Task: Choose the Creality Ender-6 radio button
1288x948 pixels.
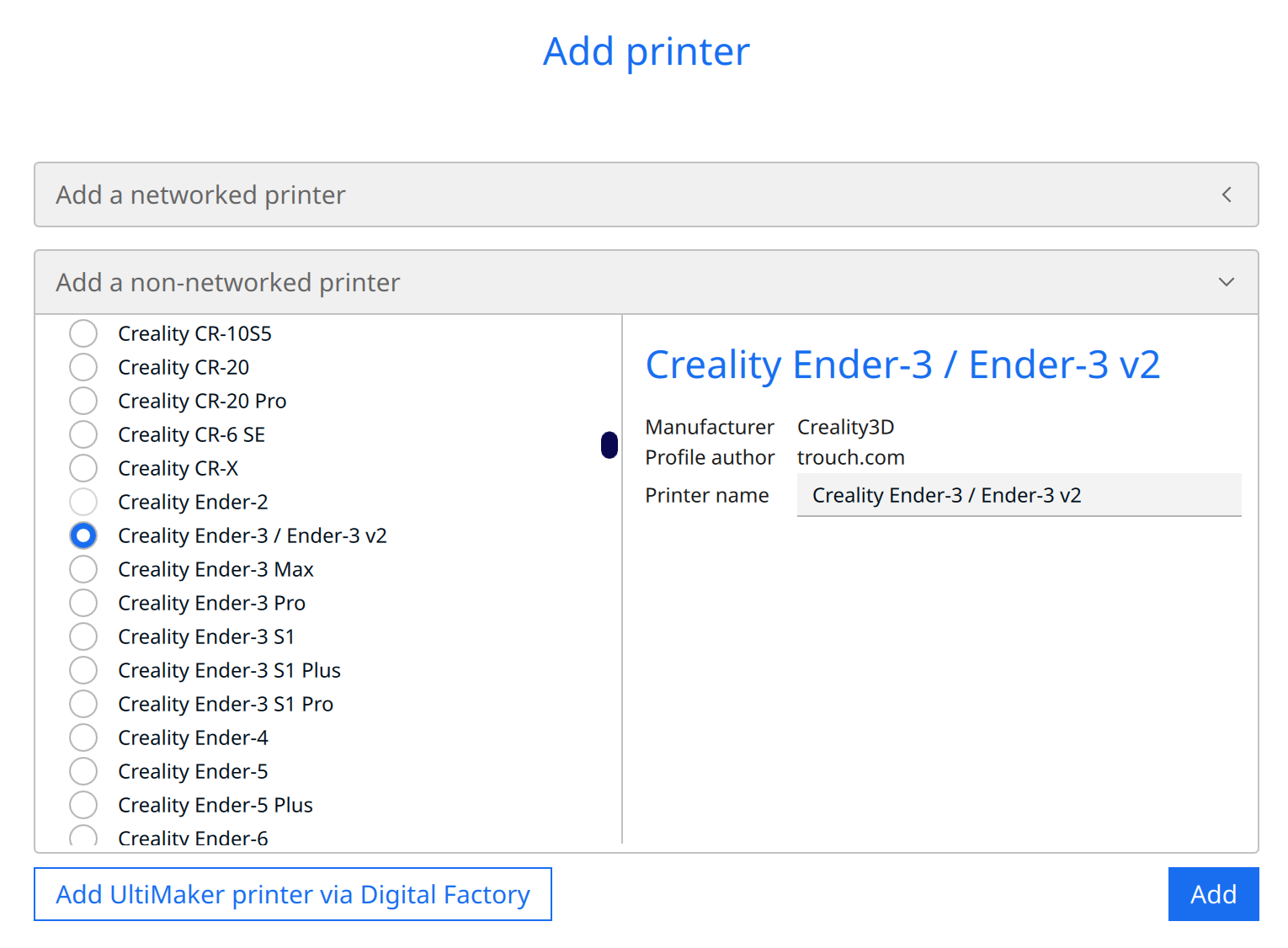Action: pyautogui.click(x=83, y=836)
